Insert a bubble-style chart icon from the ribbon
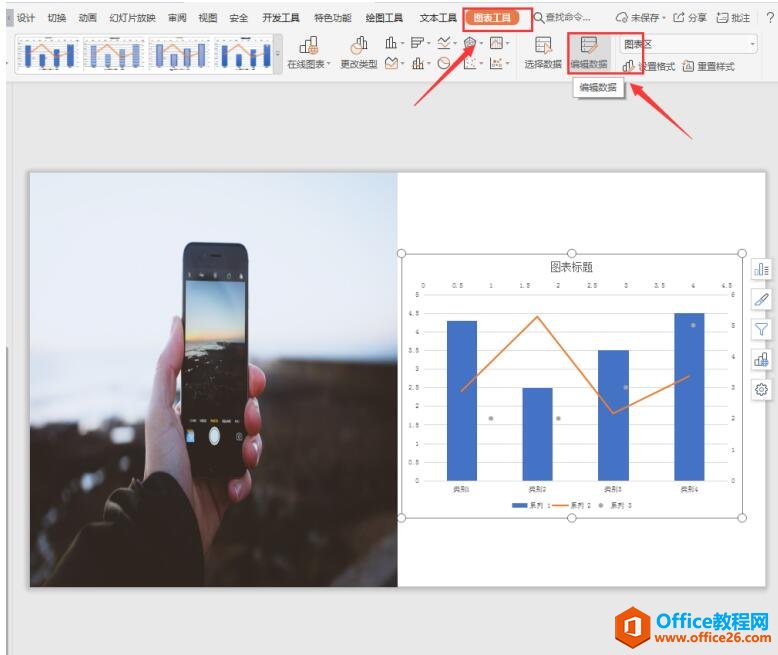This screenshot has width=778, height=655. coord(496,63)
